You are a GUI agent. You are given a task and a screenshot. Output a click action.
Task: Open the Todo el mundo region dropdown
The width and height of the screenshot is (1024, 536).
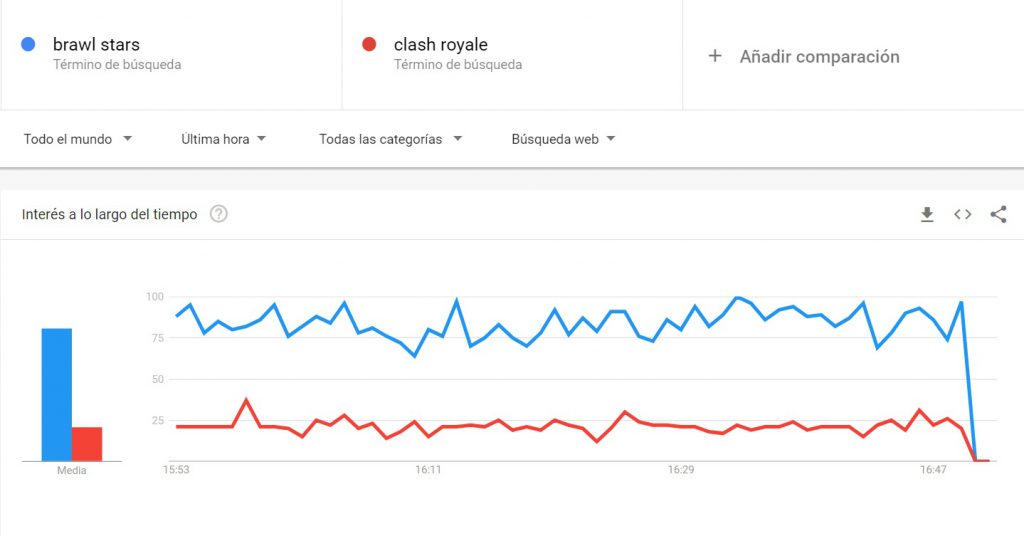point(78,139)
